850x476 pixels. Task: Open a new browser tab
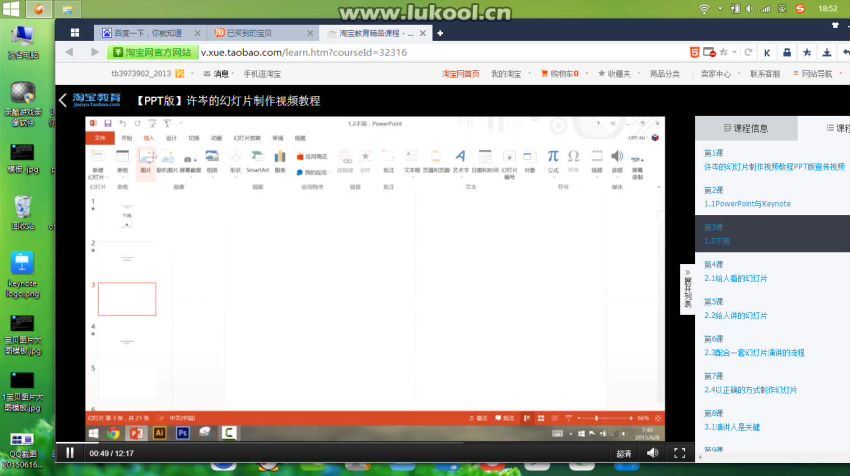(x=440, y=33)
